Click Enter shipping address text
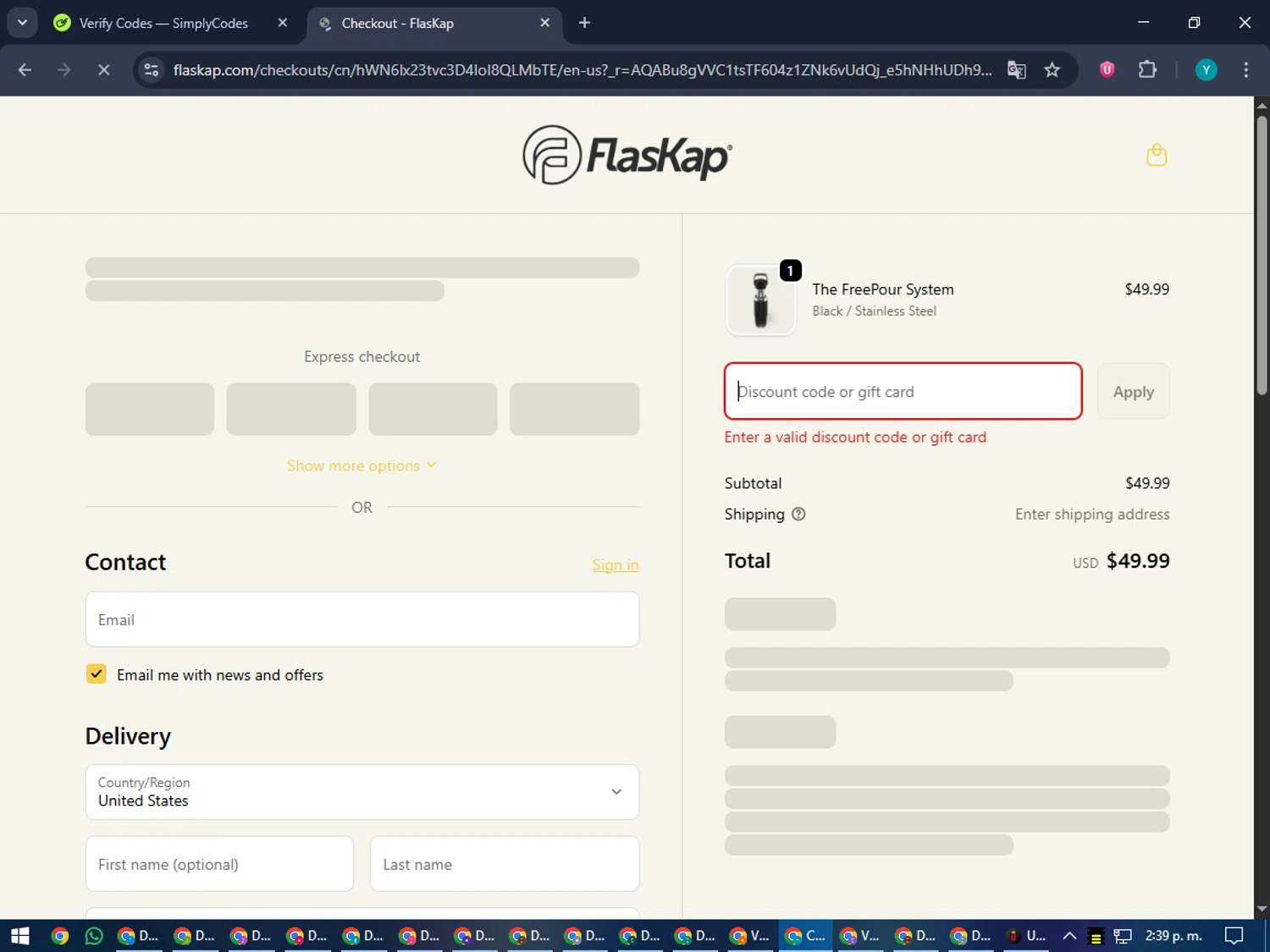The width and height of the screenshot is (1270, 952). pos(1092,514)
